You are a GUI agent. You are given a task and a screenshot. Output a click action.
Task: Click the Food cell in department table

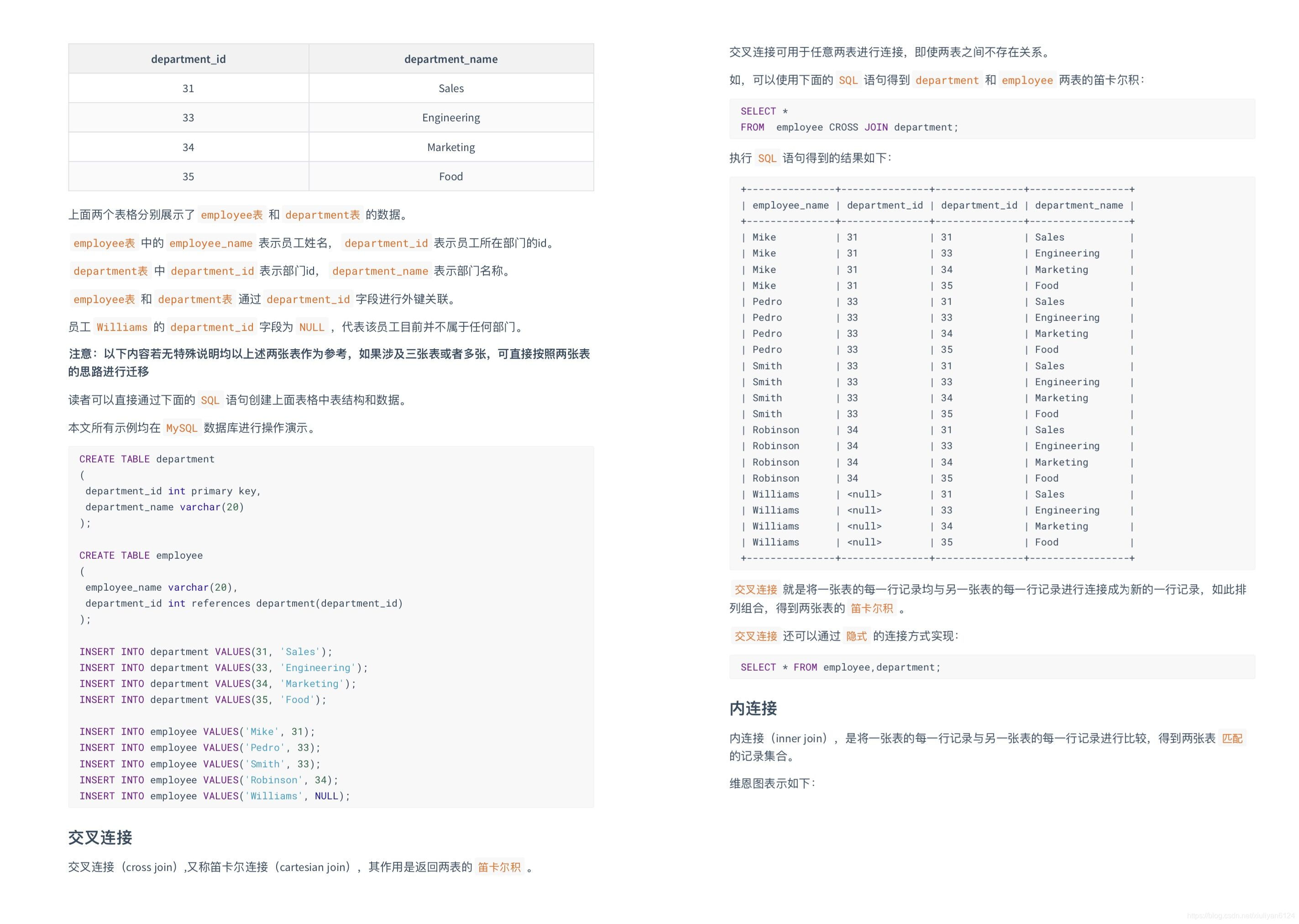click(x=450, y=176)
